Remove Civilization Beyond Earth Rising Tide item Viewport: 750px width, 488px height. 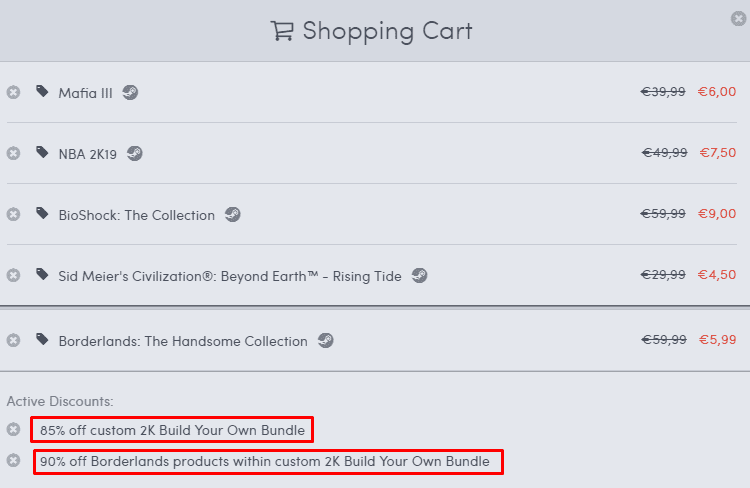(13, 275)
